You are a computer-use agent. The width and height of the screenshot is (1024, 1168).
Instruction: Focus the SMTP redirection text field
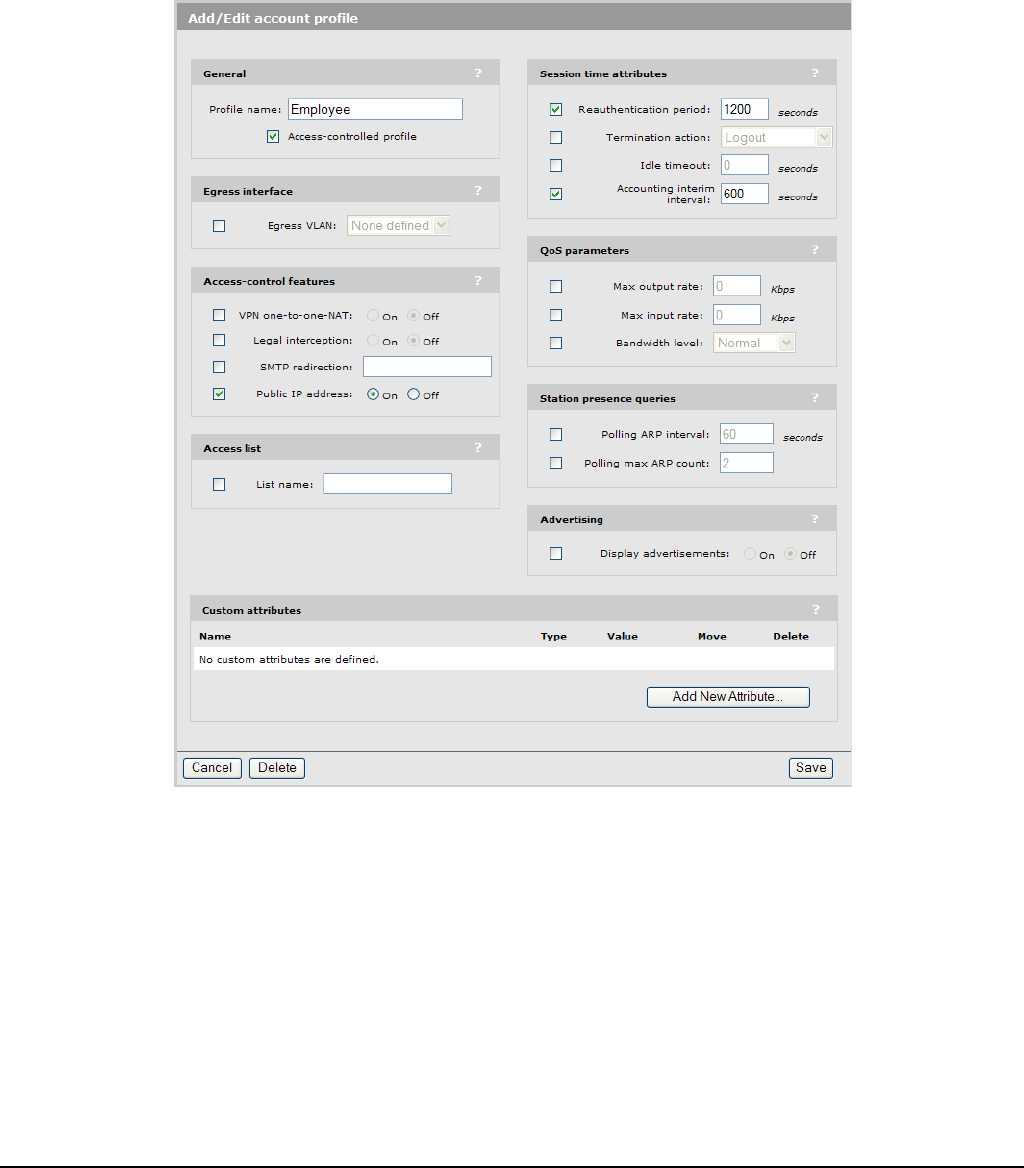click(x=427, y=366)
